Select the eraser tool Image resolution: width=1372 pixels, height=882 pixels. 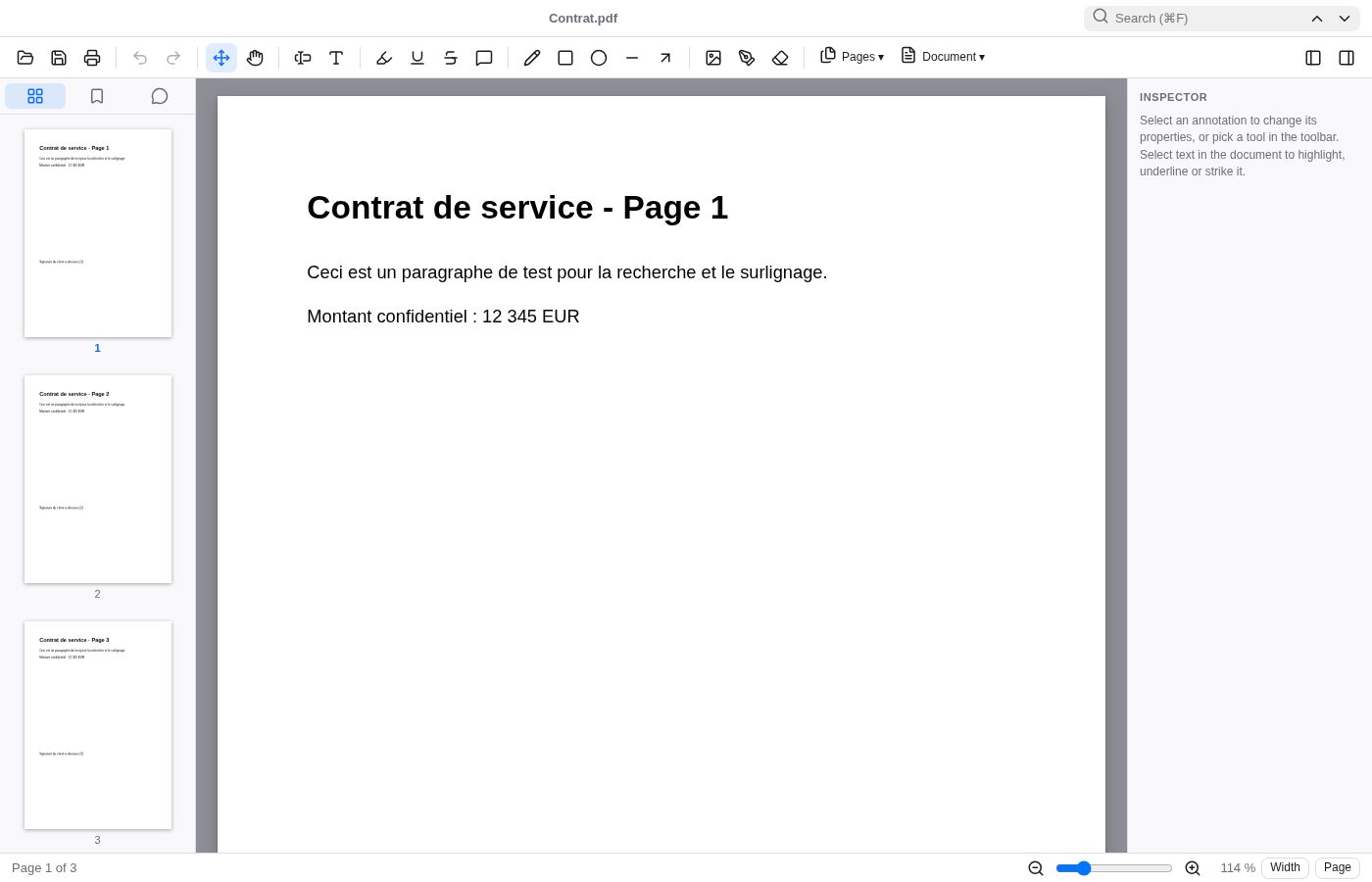pyautogui.click(x=780, y=58)
